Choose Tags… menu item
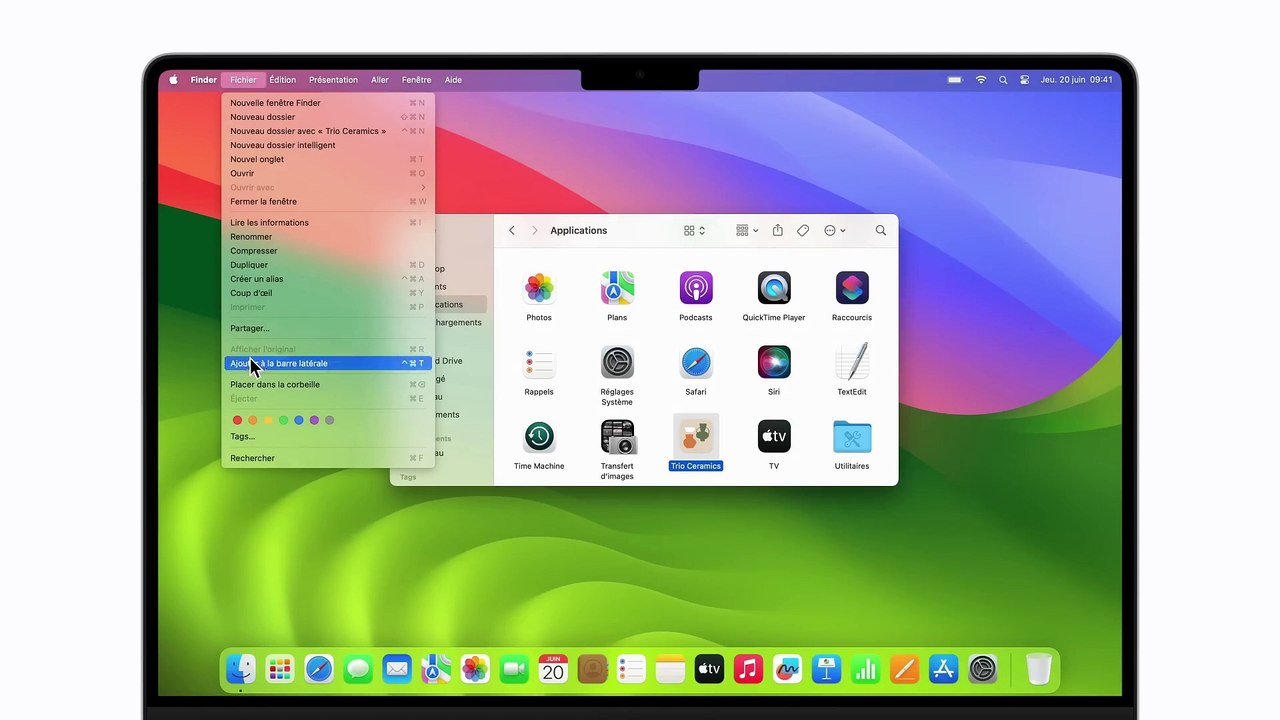The width and height of the screenshot is (1280, 720). tap(328, 436)
